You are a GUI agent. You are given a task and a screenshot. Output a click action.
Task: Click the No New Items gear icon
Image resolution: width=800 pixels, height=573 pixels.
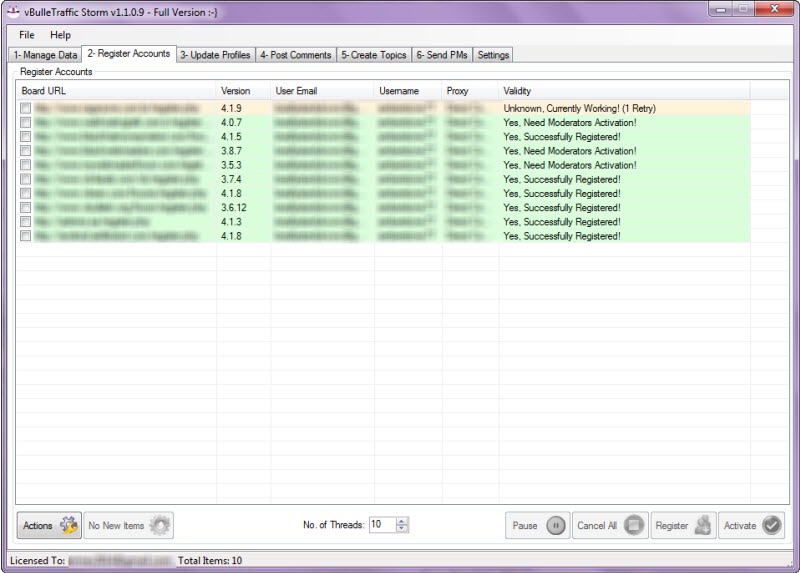pos(160,525)
